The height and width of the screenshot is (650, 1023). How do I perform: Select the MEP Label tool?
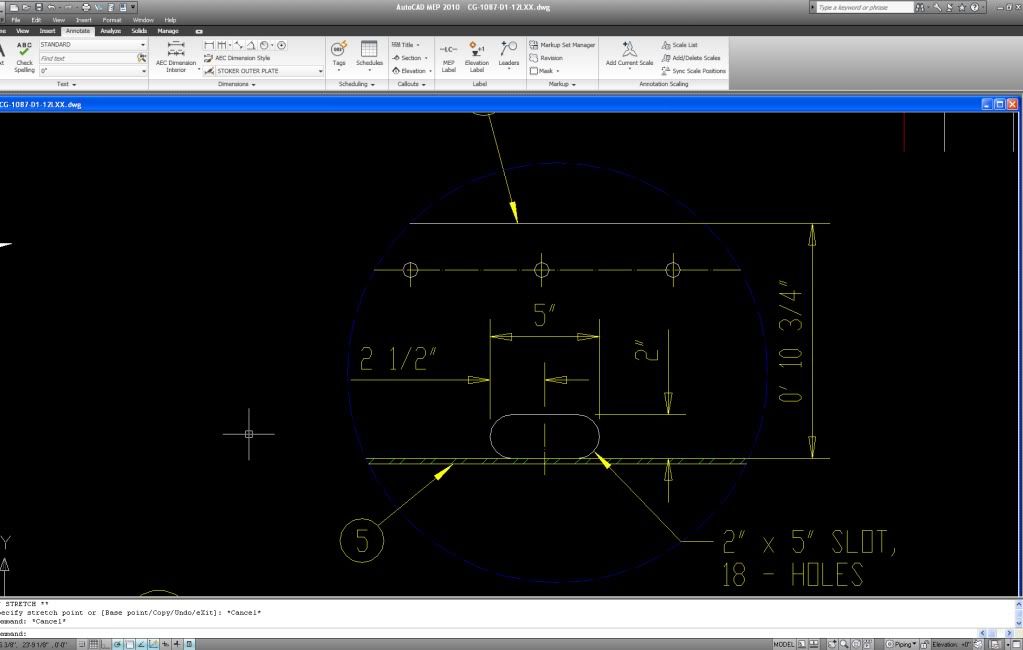[448, 55]
